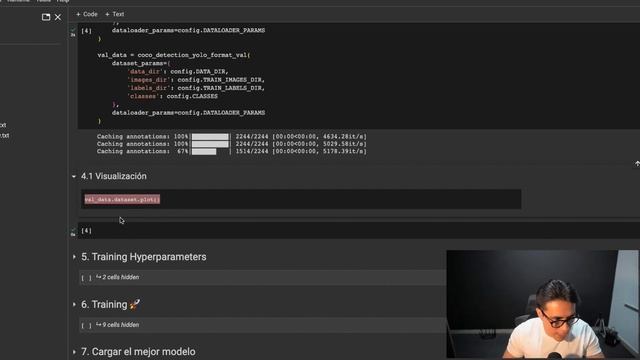The image size is (640, 360).
Task: Click the first Caching annotations output line
Action: coord(231,136)
